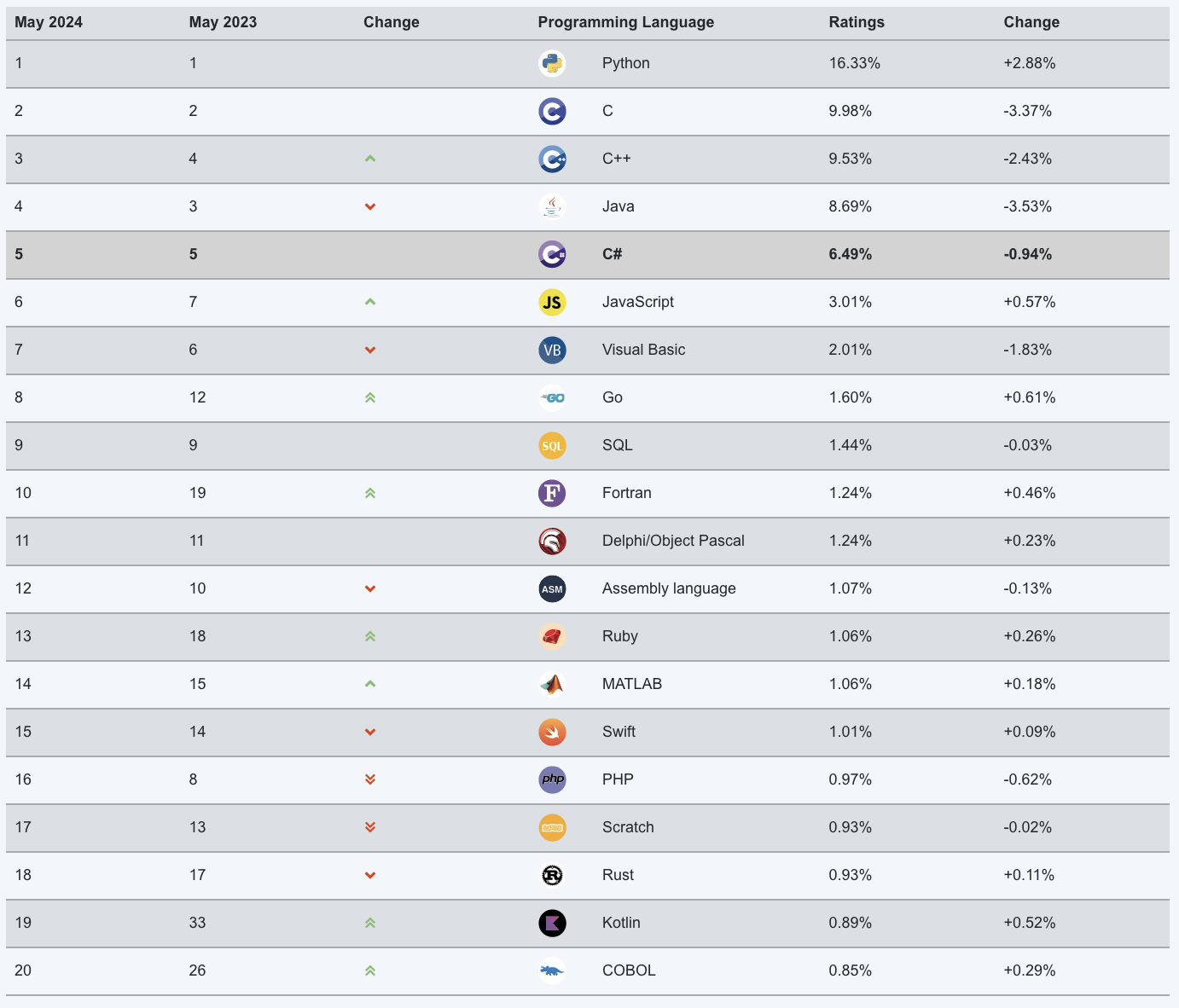The width and height of the screenshot is (1179, 1008).
Task: Click the Rust gear logo icon
Action: tap(552, 875)
